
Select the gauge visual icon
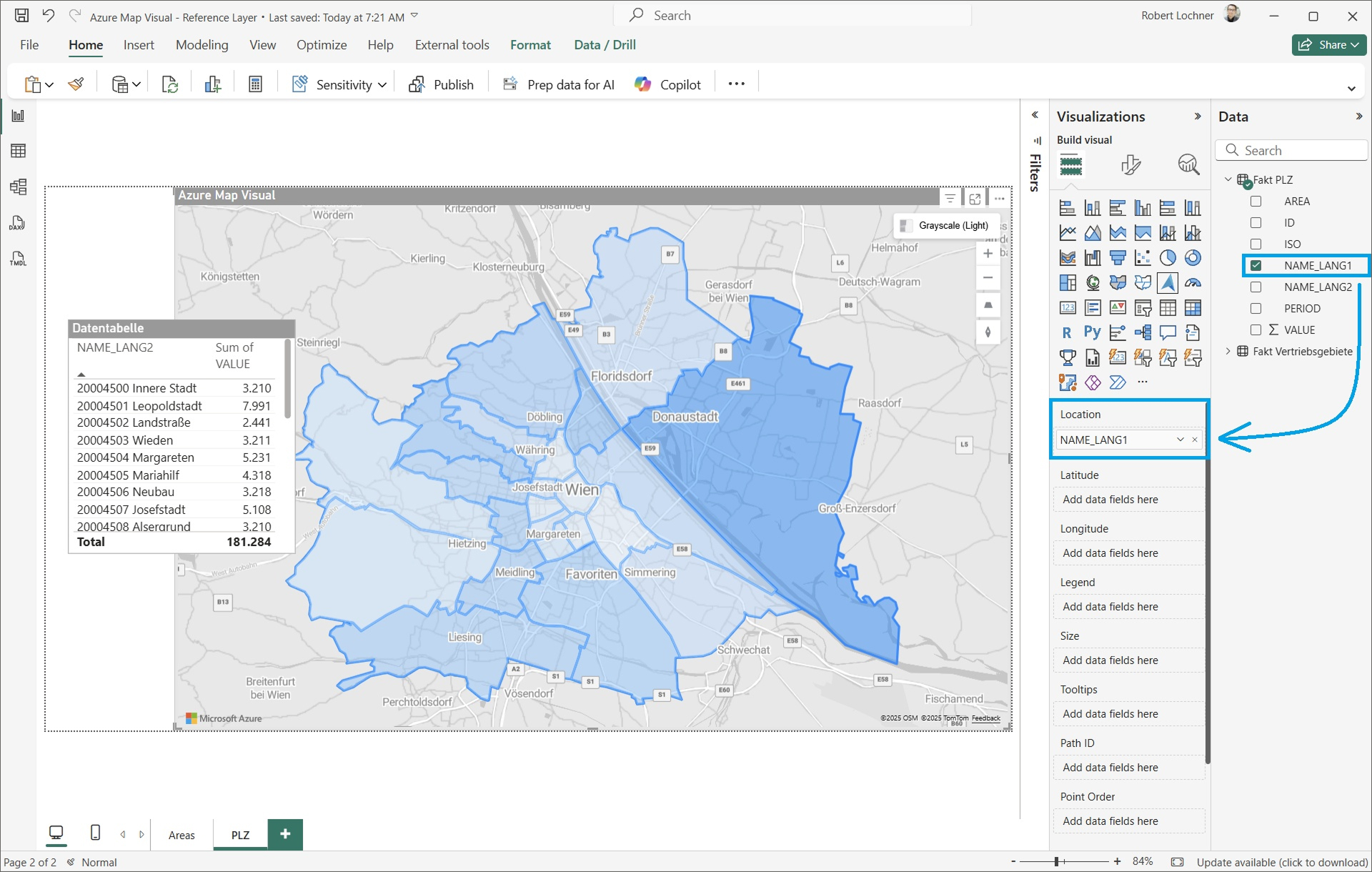[1193, 282]
